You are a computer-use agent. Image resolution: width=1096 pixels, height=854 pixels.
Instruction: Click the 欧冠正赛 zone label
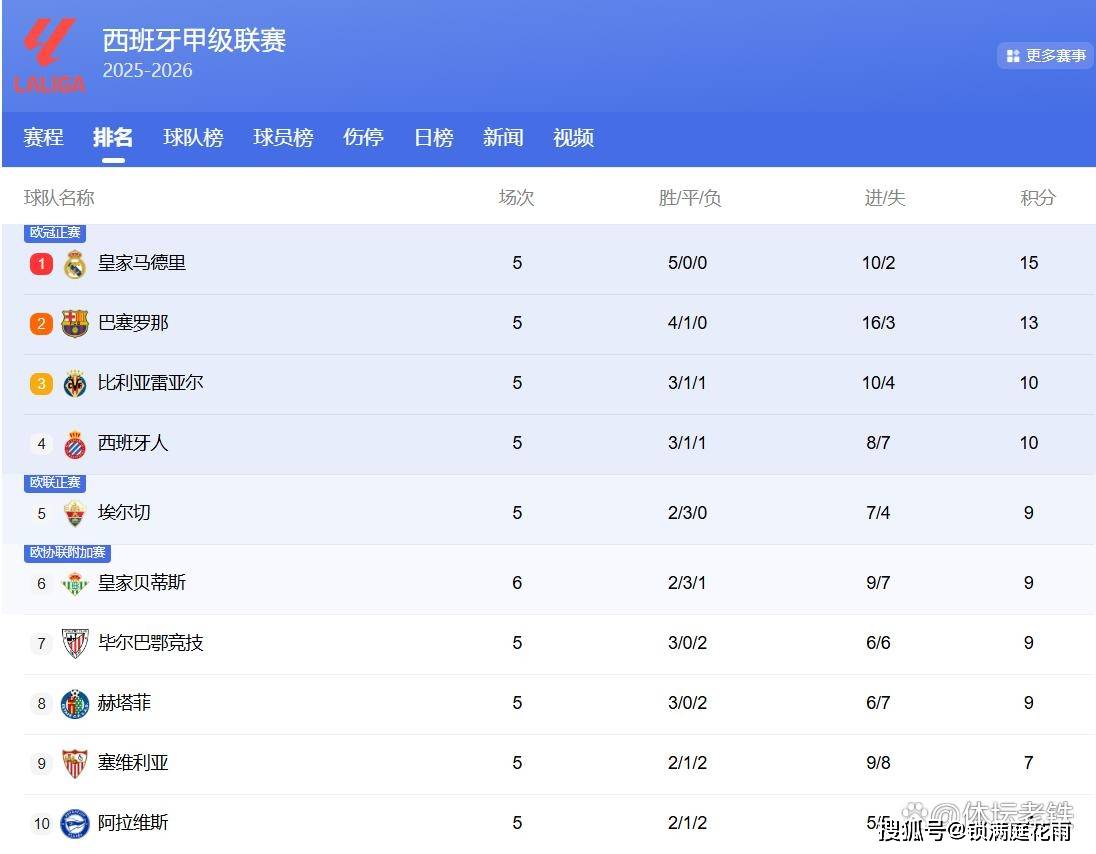[x=55, y=232]
